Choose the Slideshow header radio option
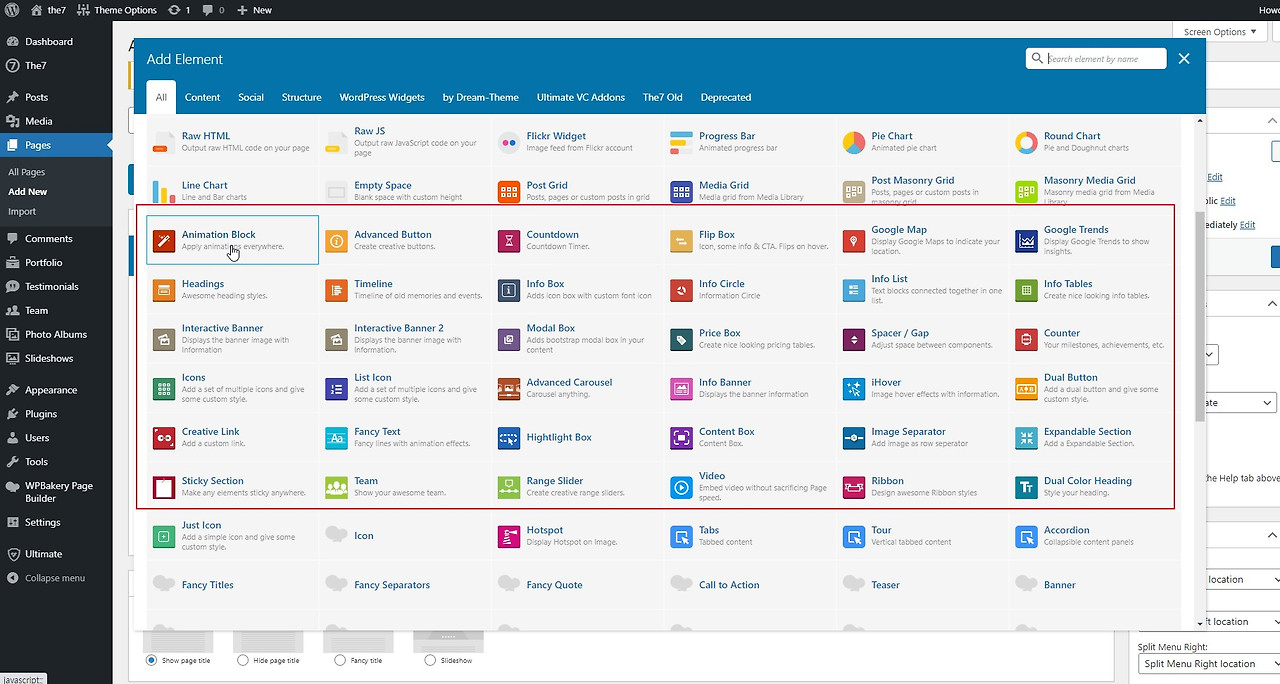1280x684 pixels. pos(430,660)
